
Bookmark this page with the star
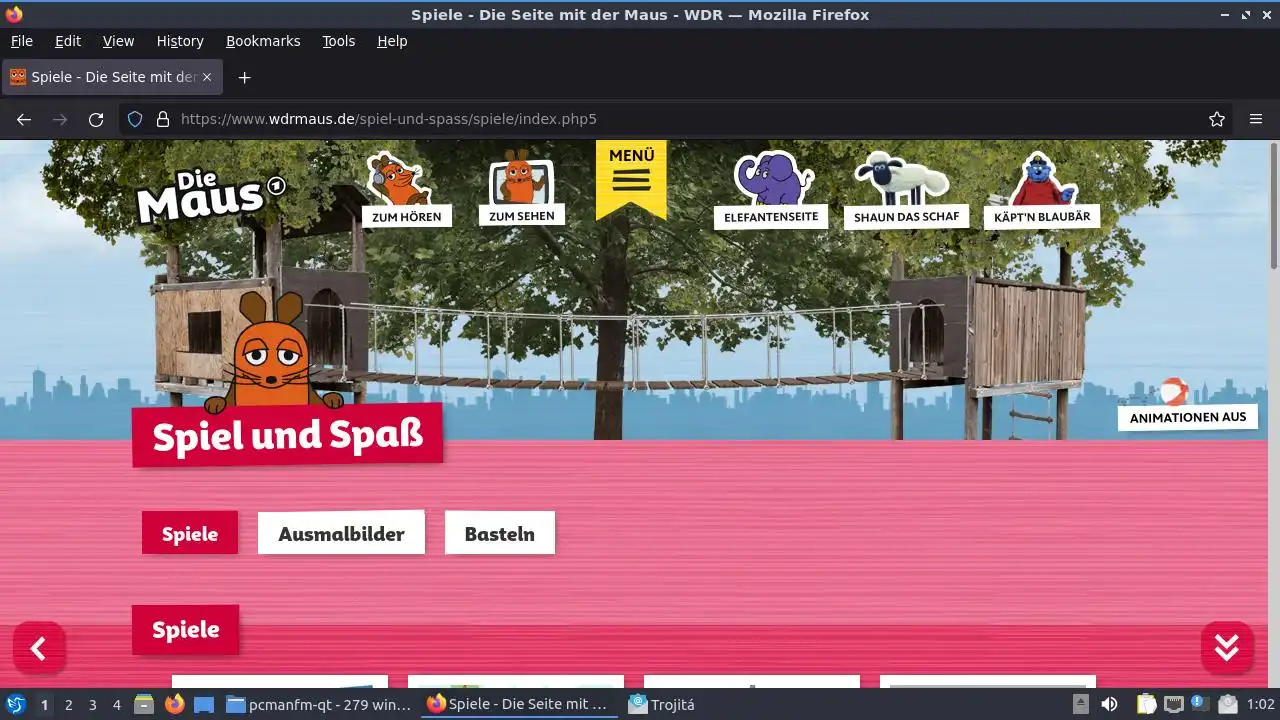1217,119
